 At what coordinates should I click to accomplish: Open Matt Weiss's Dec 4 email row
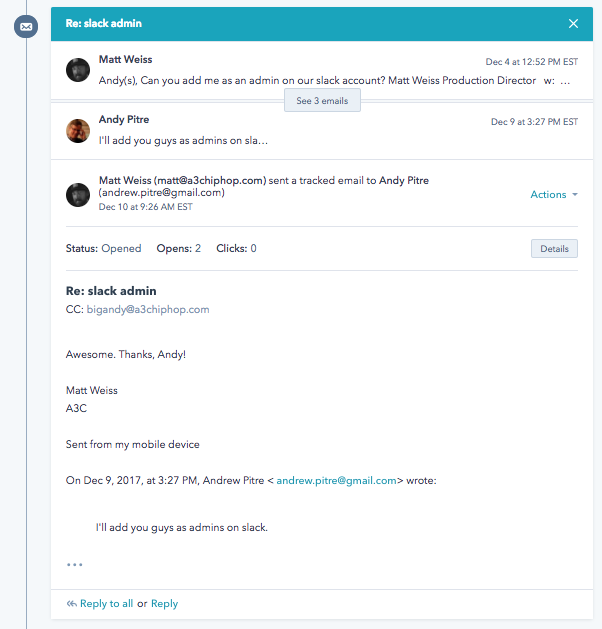[322, 70]
